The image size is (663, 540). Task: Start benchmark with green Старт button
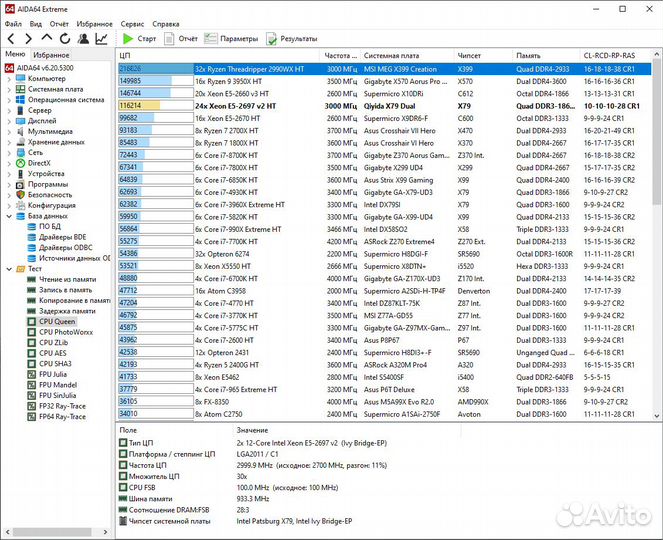139,39
